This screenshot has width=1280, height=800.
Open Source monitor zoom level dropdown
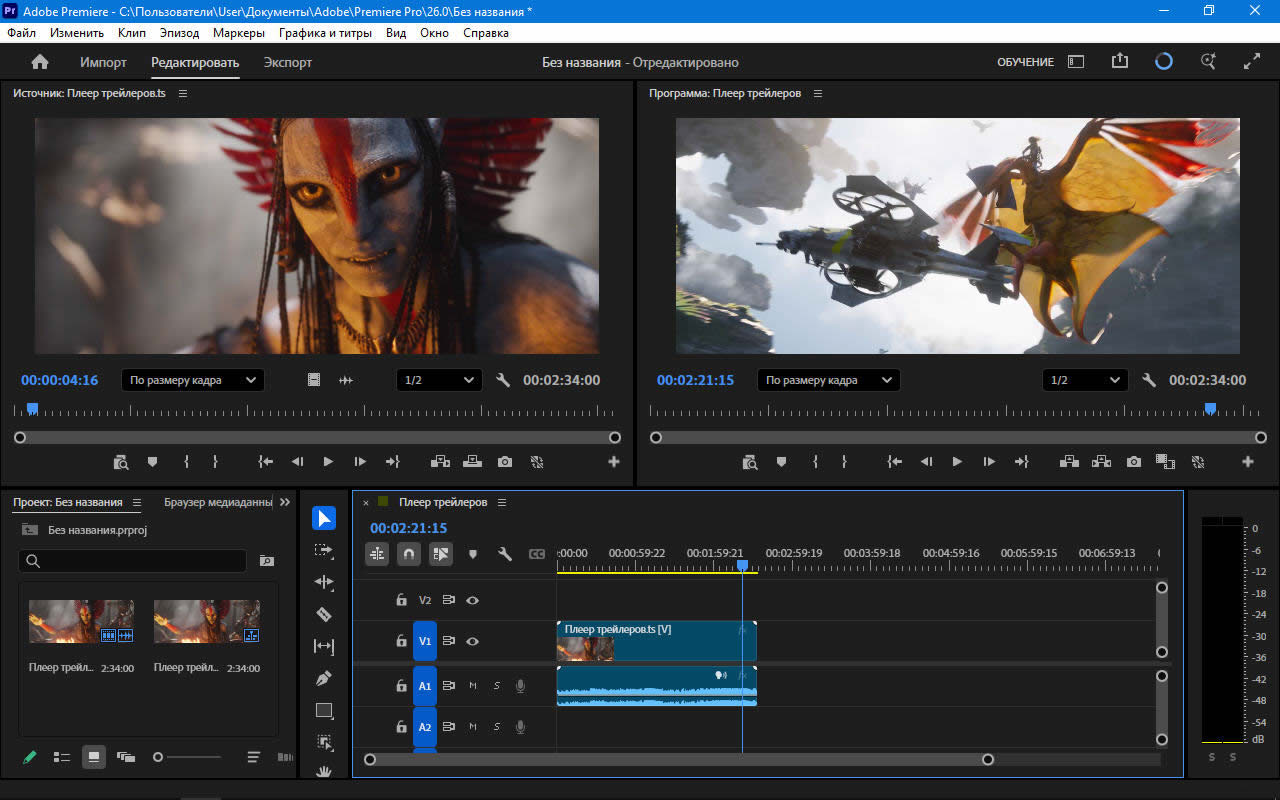click(x=193, y=380)
